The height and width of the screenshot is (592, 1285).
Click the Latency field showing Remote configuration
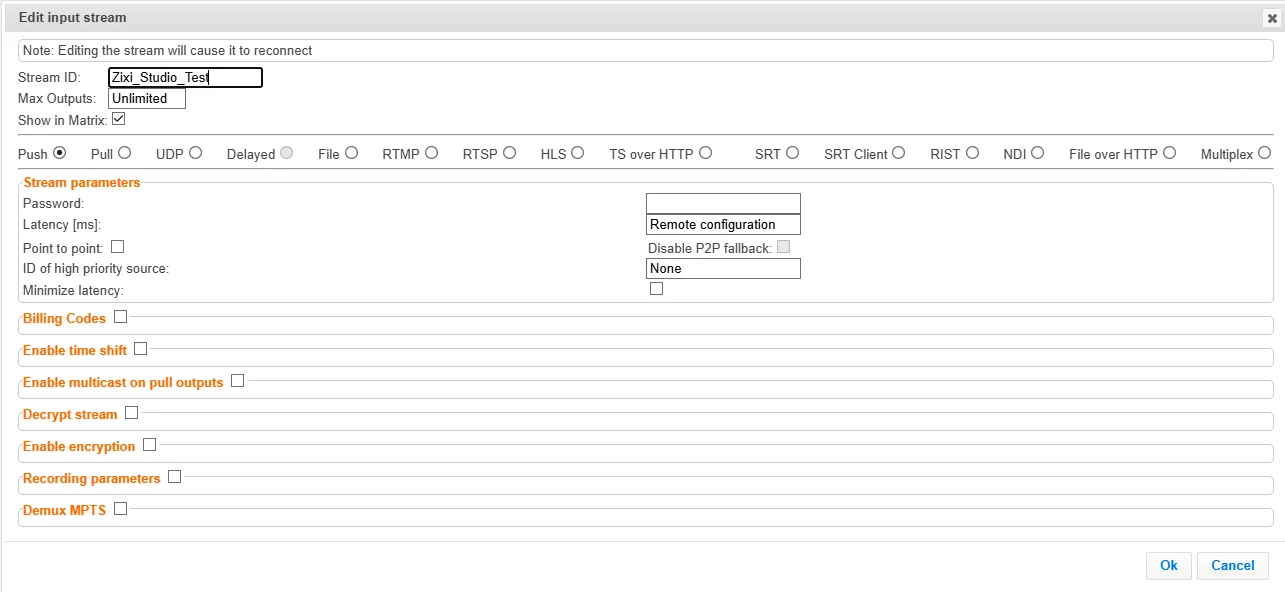point(723,225)
